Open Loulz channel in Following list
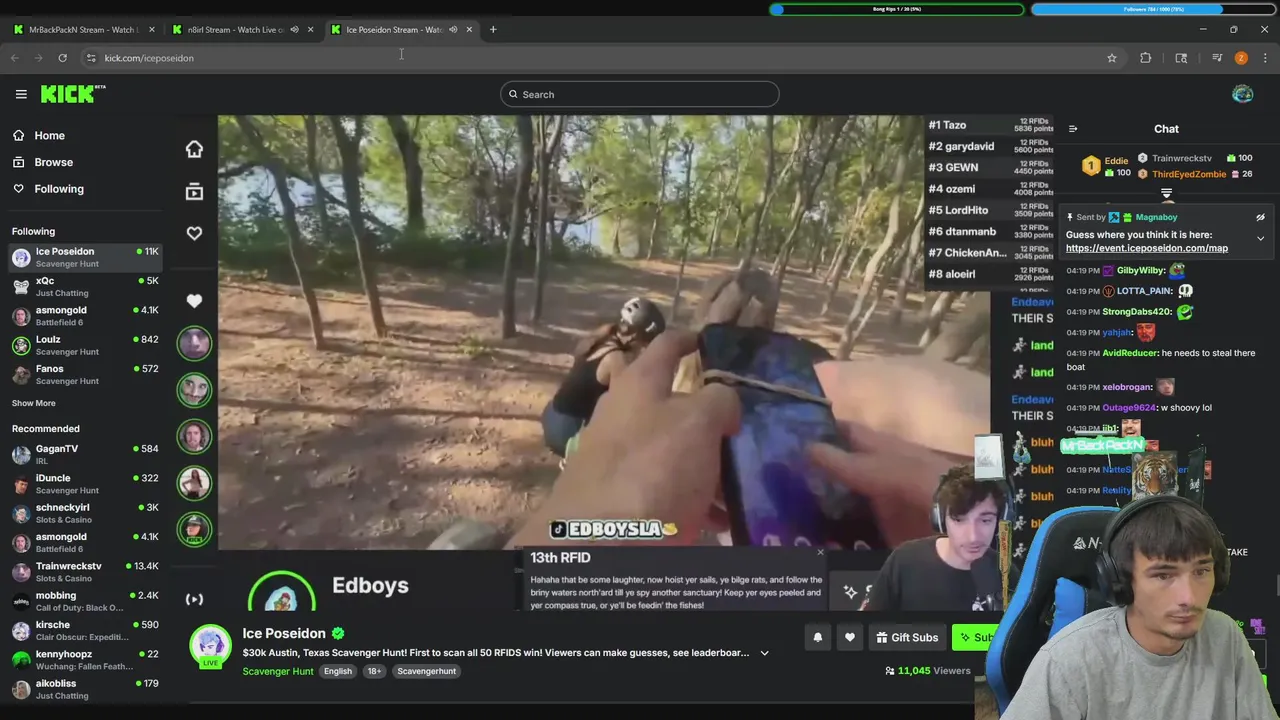 click(85, 345)
